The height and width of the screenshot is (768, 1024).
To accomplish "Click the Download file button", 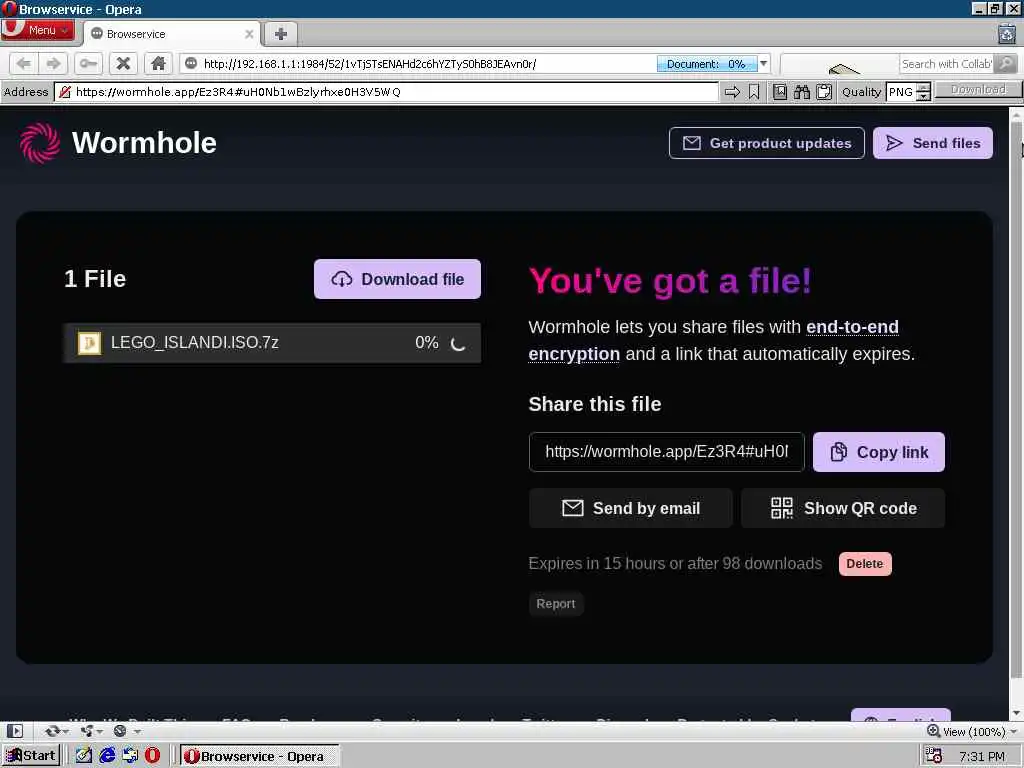I will pos(397,280).
